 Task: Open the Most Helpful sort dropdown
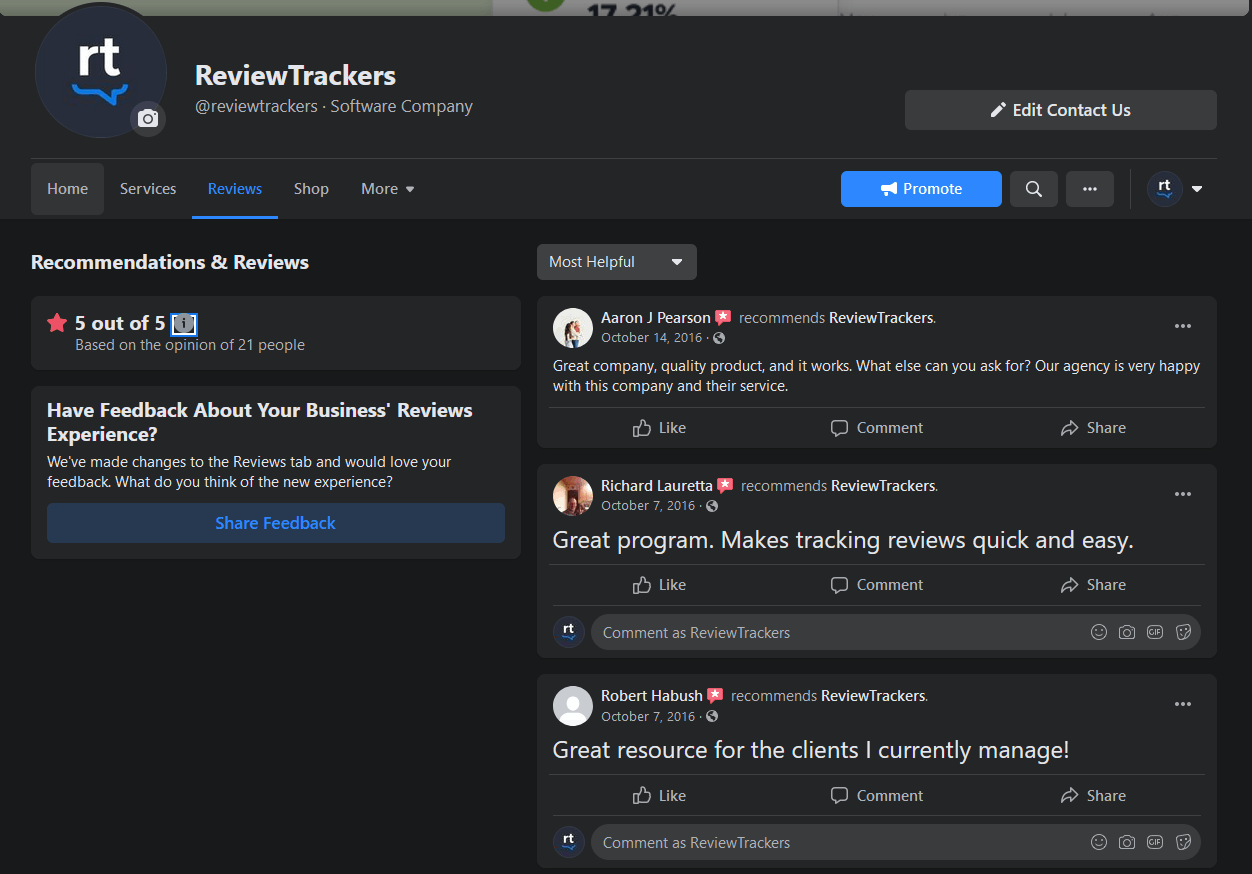point(616,261)
